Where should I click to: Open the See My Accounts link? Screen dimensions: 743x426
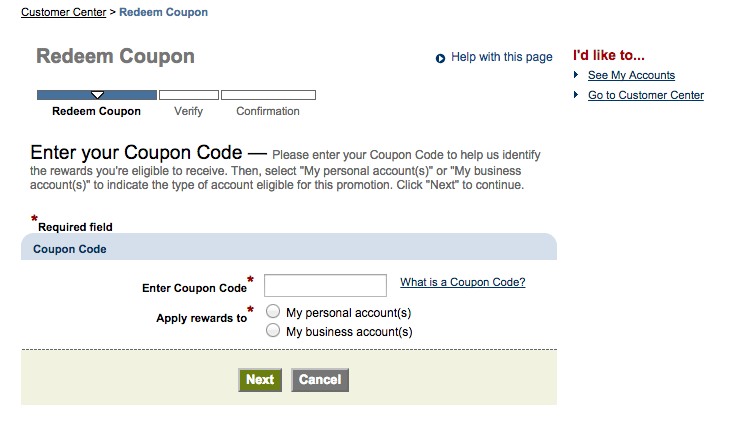631,75
